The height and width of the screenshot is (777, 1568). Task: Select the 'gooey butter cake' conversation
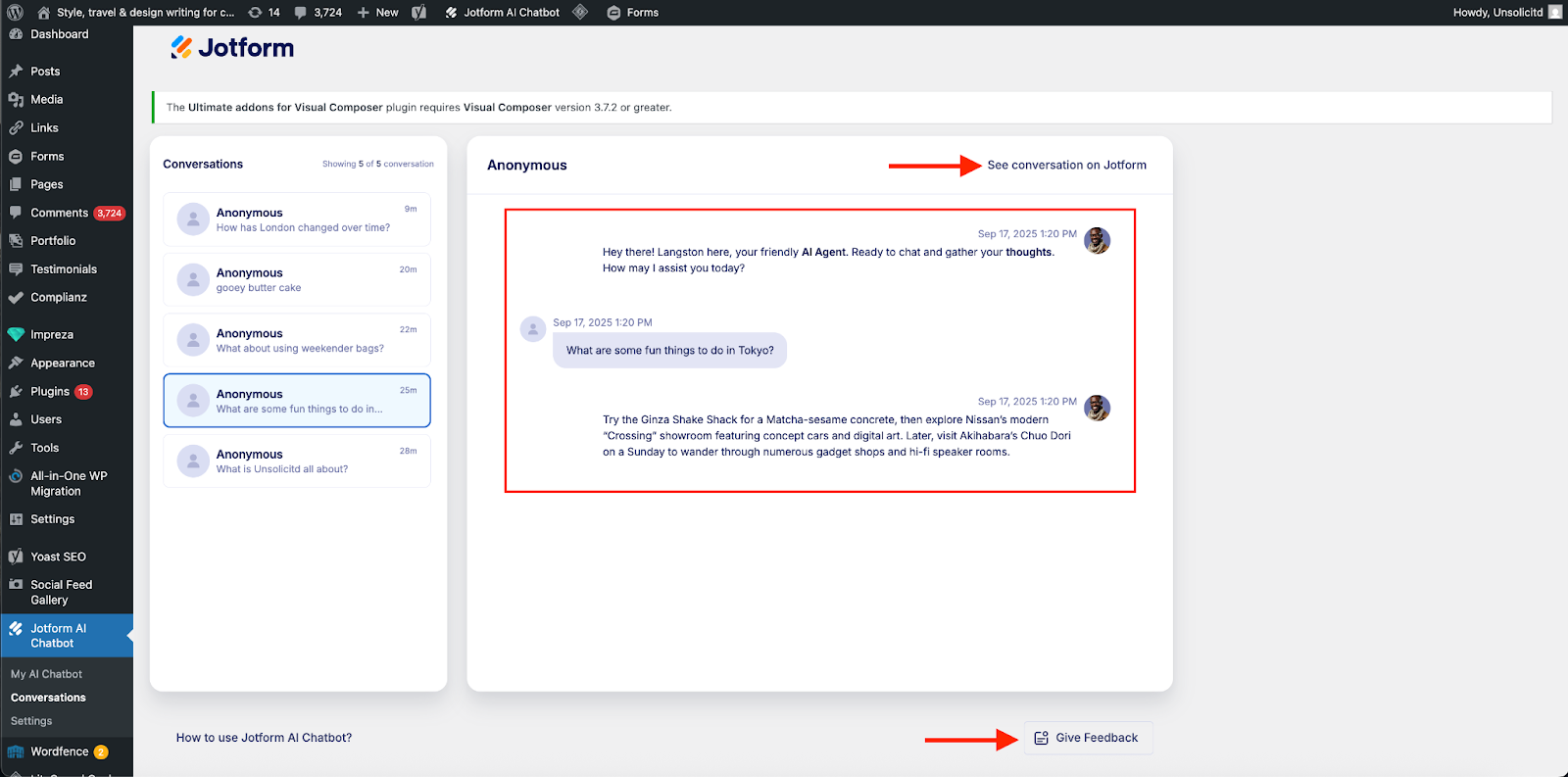tap(297, 280)
